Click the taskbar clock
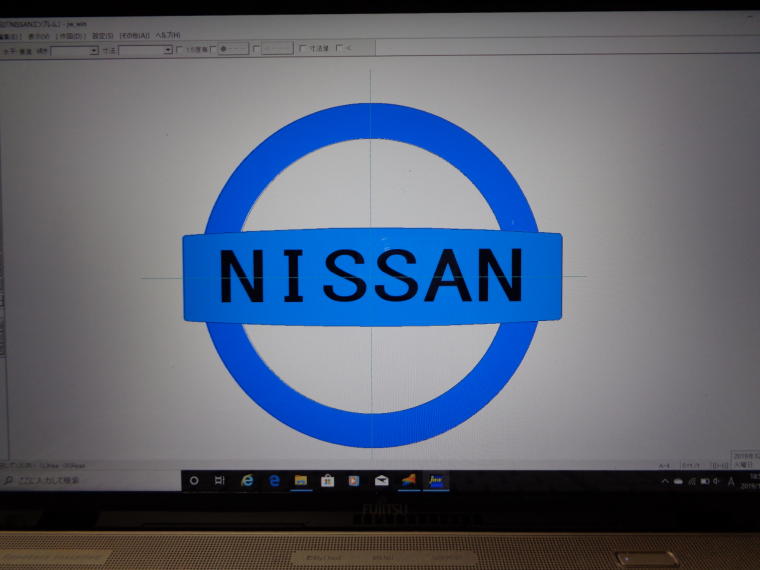The image size is (760, 570). (x=751, y=481)
